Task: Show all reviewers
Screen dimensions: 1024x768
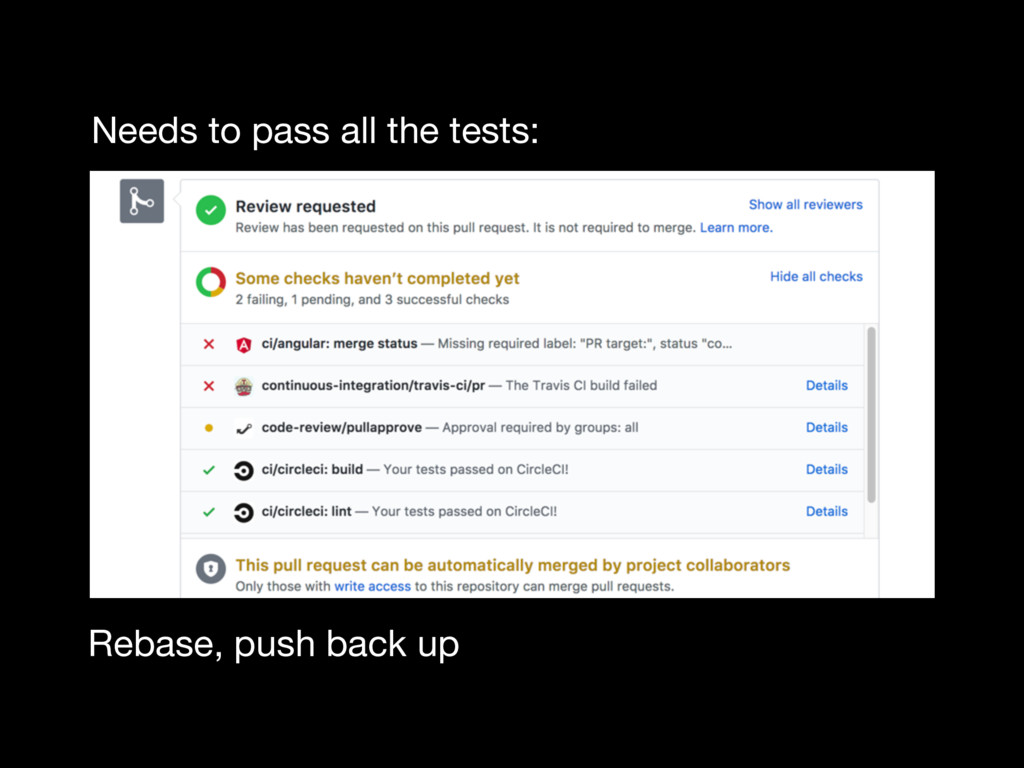Action: (x=805, y=204)
